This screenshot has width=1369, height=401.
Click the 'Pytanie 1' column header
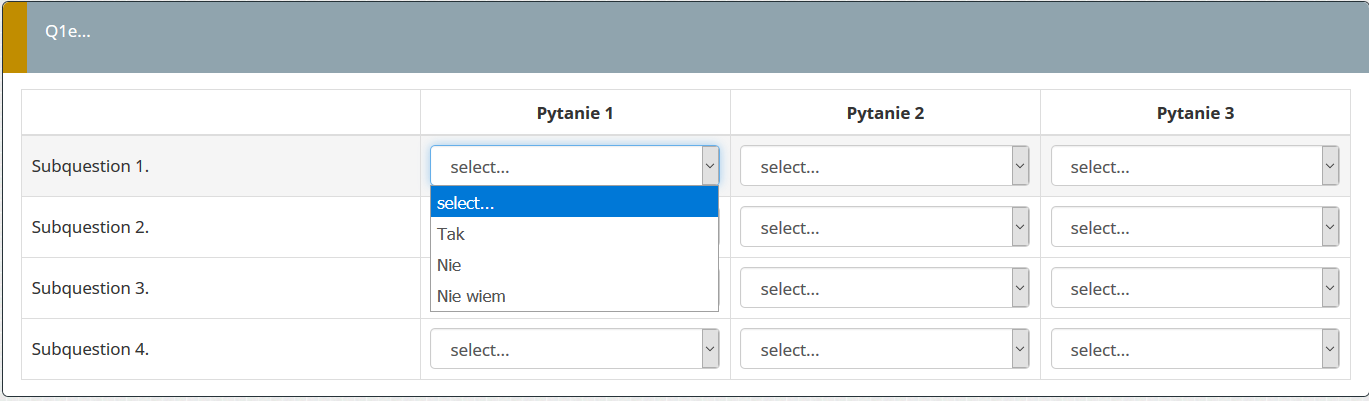[575, 113]
